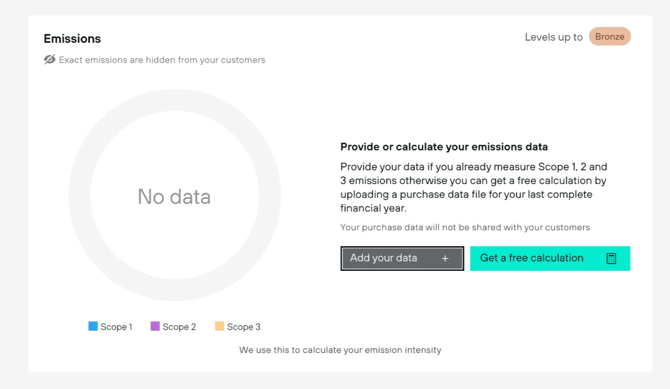Click the exact emissions hidden notice text
This screenshot has width=670, height=389.
point(162,60)
